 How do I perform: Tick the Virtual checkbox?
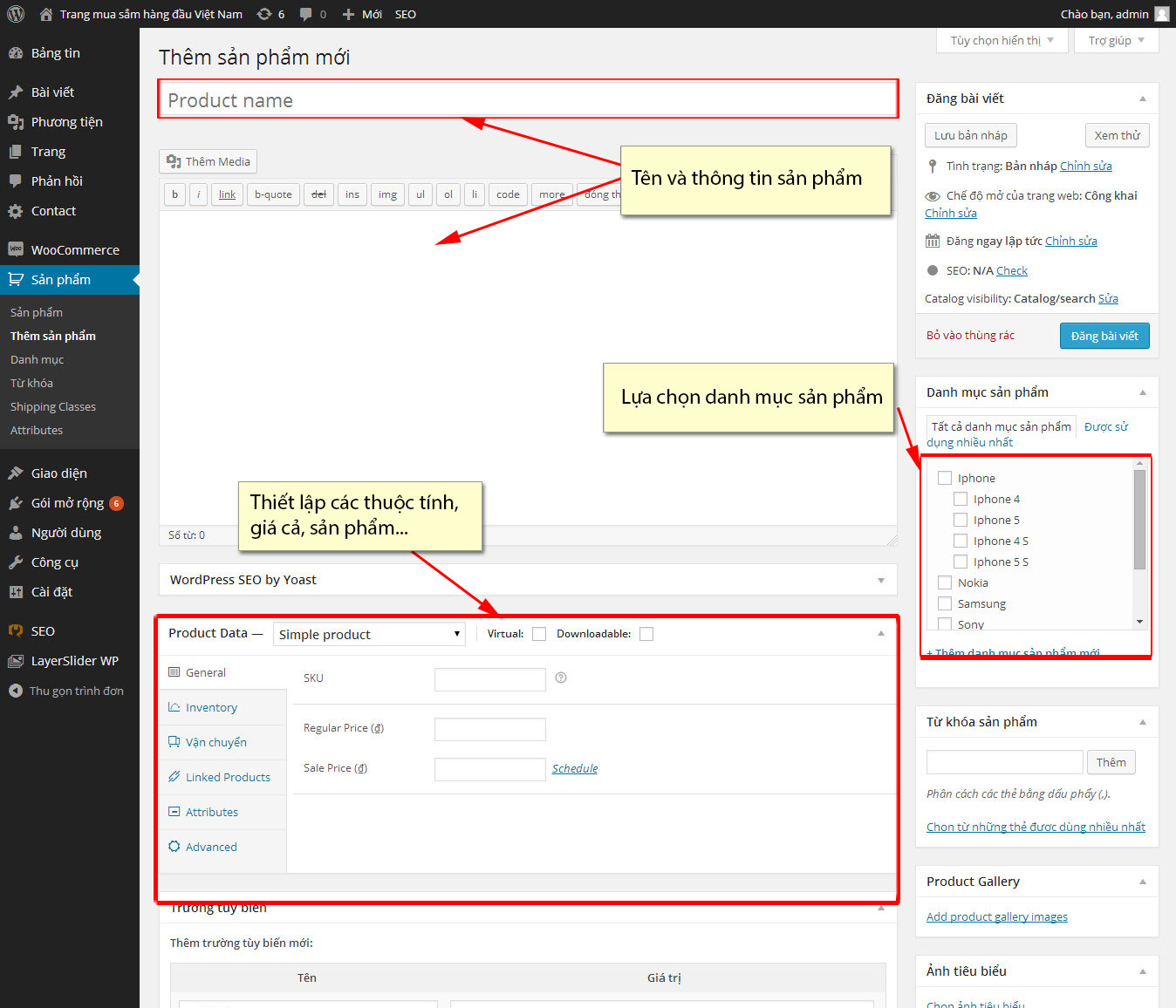[539, 634]
